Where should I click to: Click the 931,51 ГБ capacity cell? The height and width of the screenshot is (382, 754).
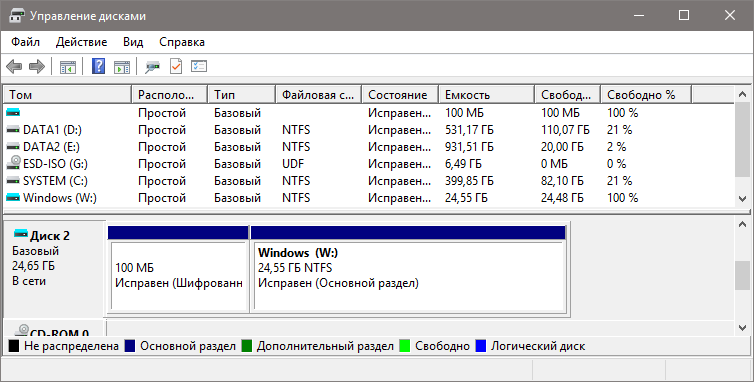pos(469,147)
